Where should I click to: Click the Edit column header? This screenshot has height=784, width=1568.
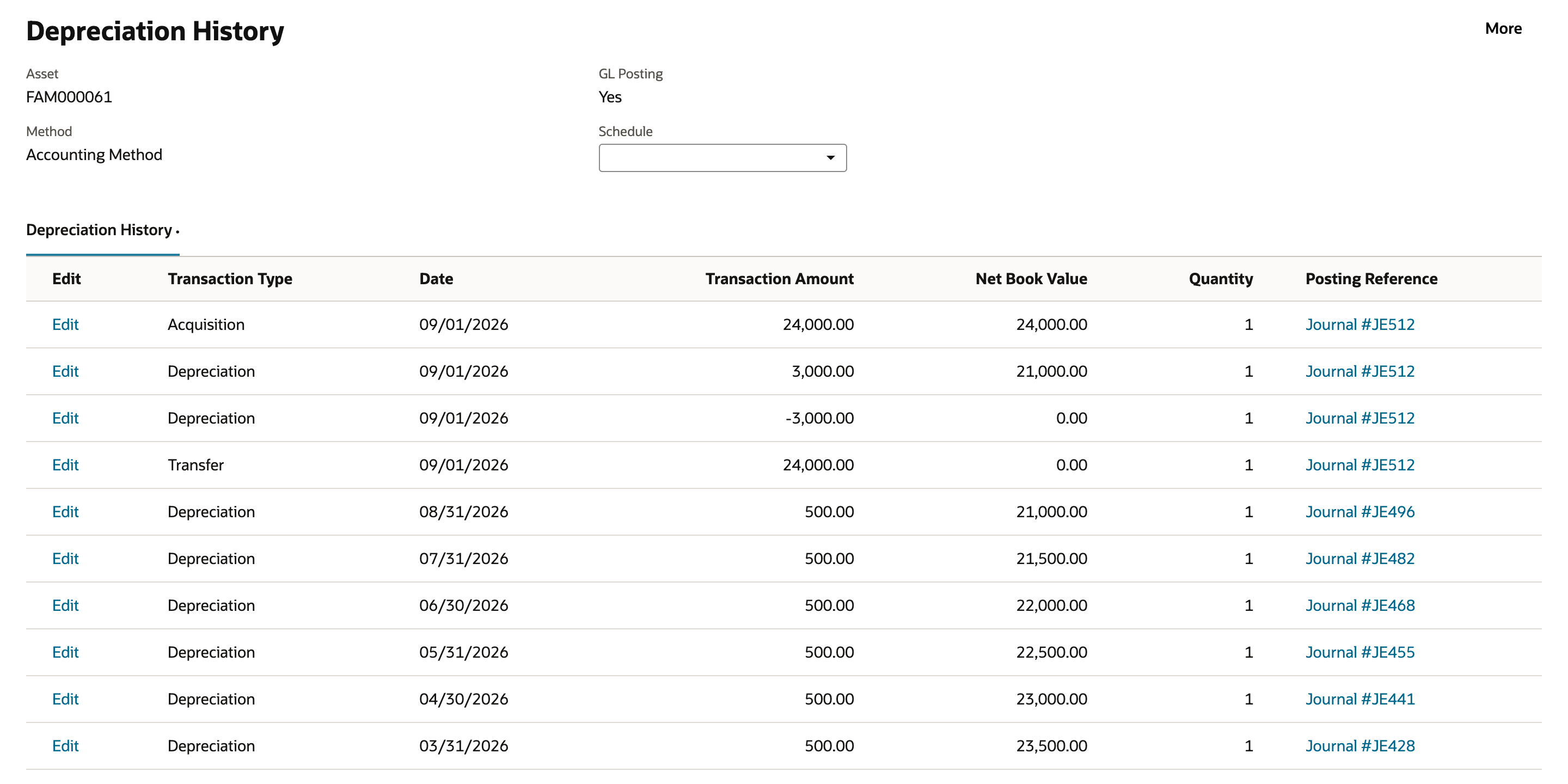66,279
